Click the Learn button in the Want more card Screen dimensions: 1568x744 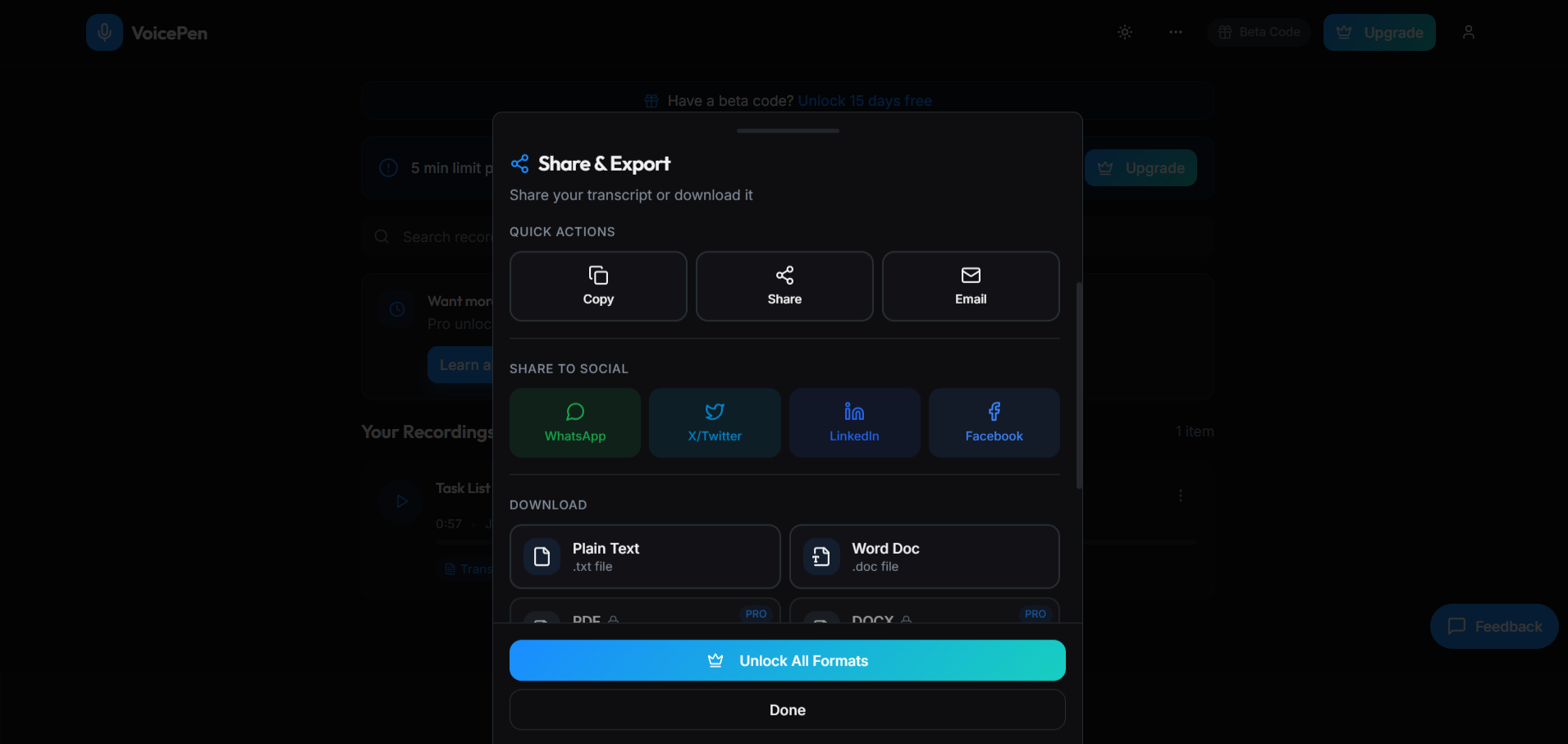[x=460, y=365]
